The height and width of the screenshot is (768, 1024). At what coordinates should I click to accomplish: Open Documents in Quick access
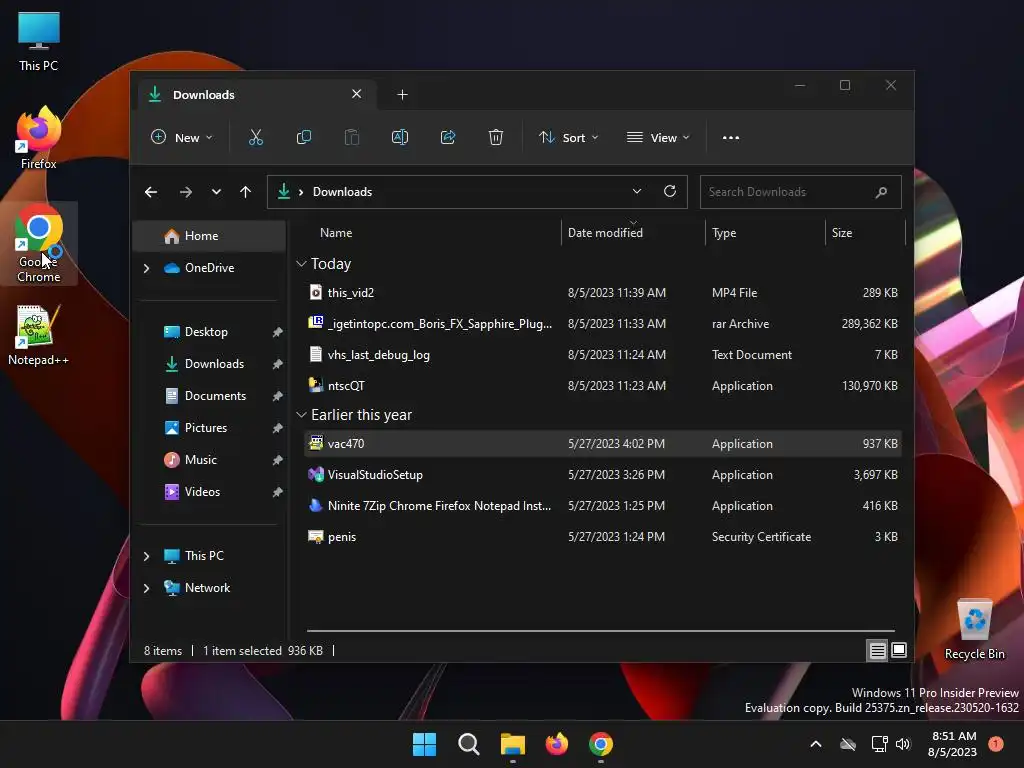(x=209, y=396)
